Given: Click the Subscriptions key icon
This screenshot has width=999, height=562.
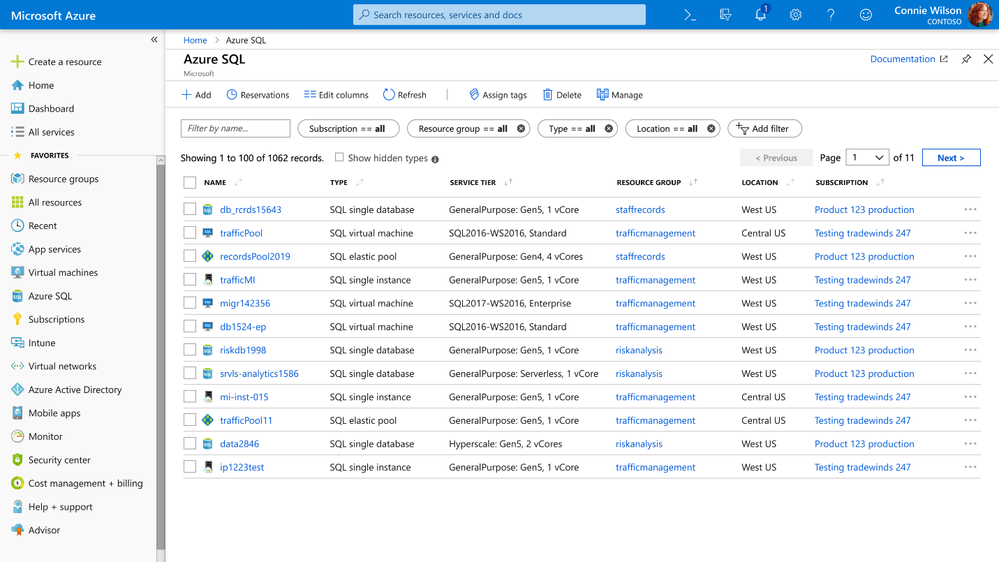Looking at the screenshot, I should 17,319.
